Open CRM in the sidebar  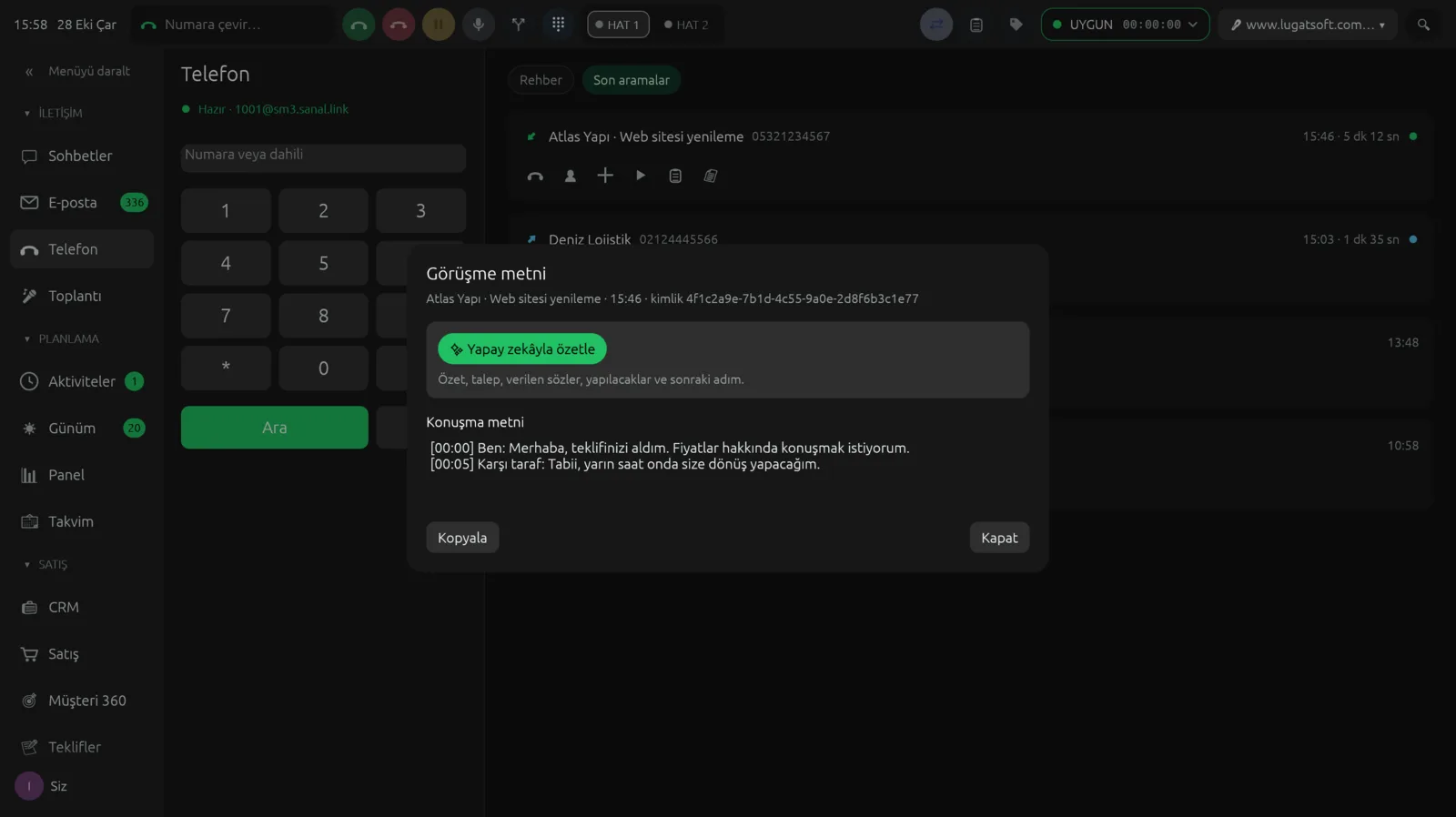pos(82,607)
